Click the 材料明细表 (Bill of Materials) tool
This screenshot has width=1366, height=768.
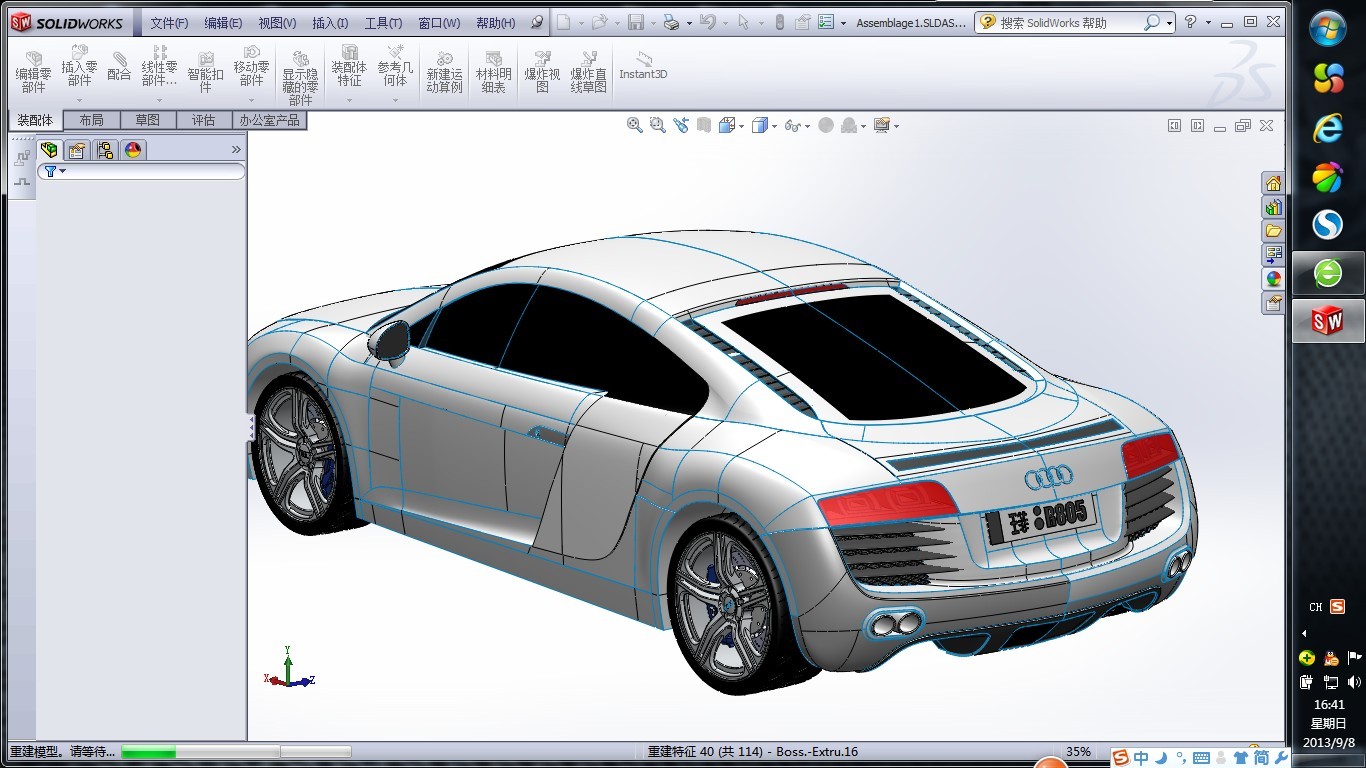pos(493,73)
